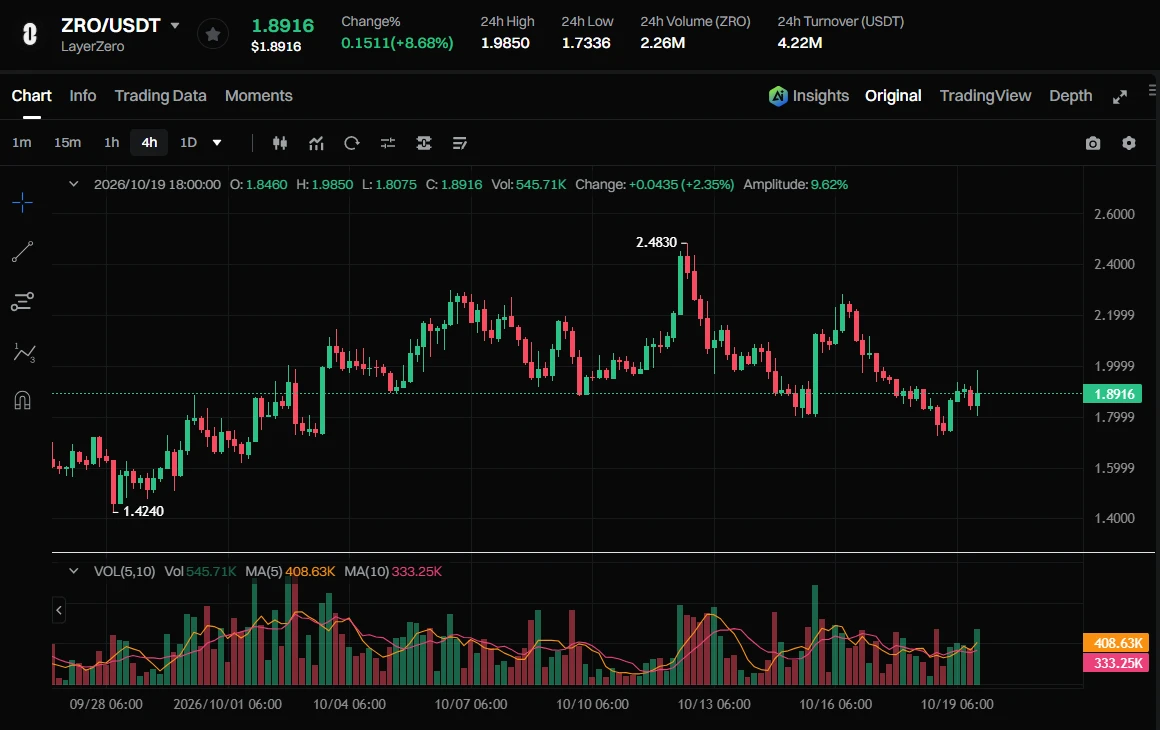Click the 24h Turnover value 4.22M
1160x730 pixels.
800,43
